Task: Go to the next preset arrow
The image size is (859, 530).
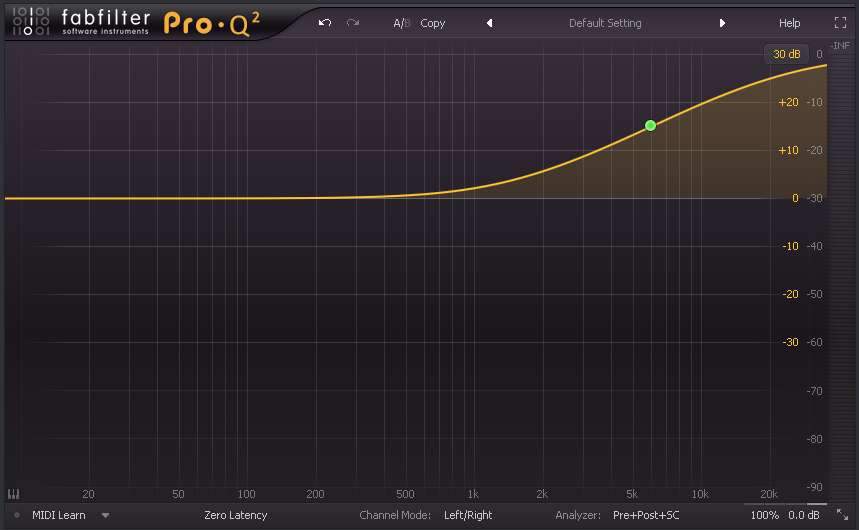Action: [x=722, y=23]
